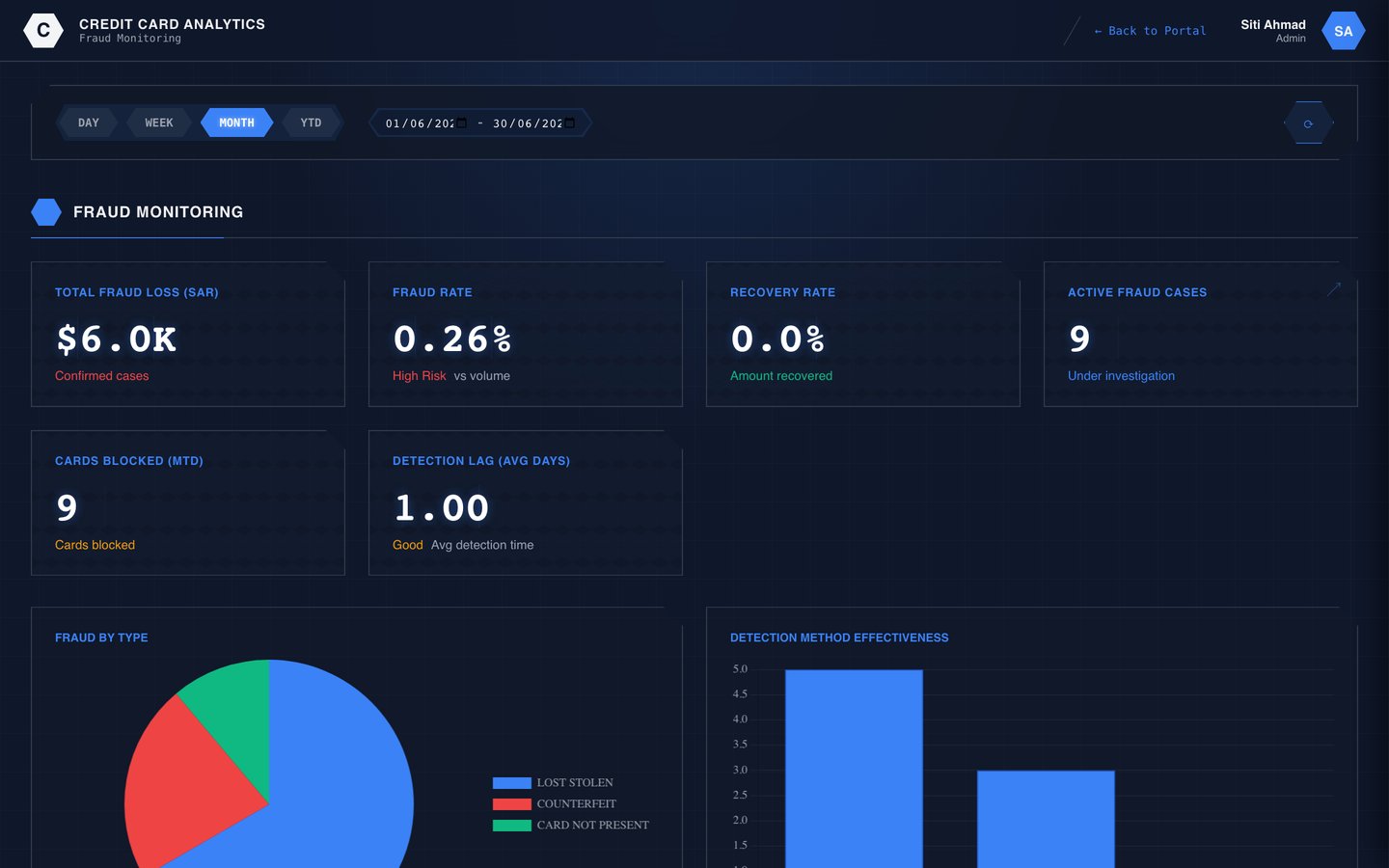
Task: Click the Fraud Rate 0.26% value
Action: pyautogui.click(x=452, y=339)
